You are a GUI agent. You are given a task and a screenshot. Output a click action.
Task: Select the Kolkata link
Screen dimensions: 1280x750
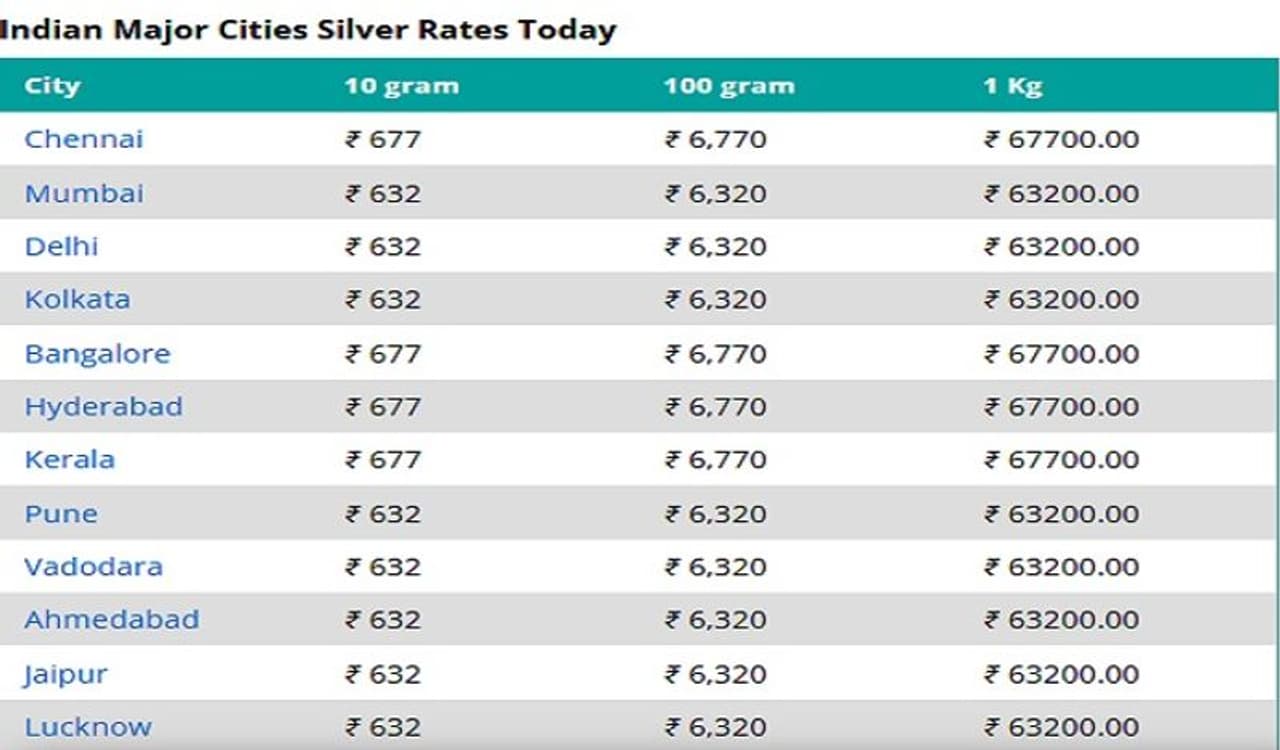[x=77, y=299]
